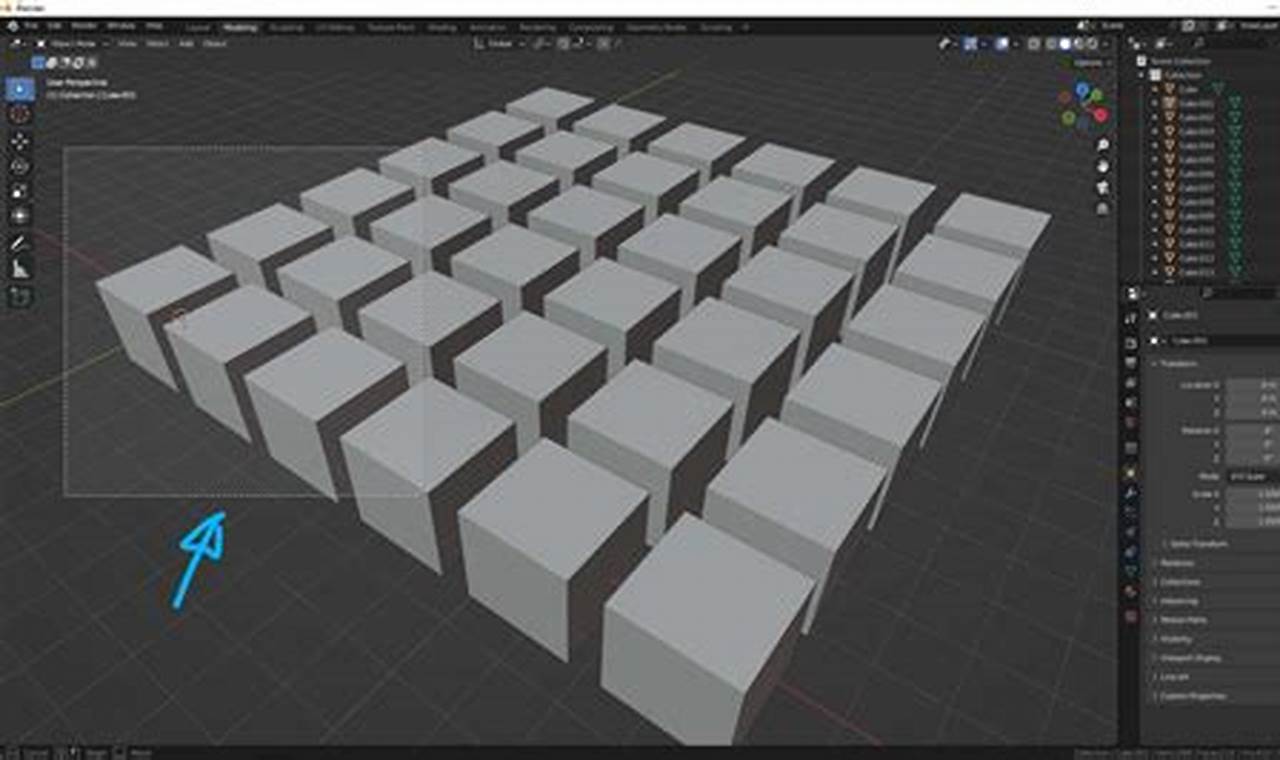Switch to the Sculpting workspace tab

click(x=287, y=28)
